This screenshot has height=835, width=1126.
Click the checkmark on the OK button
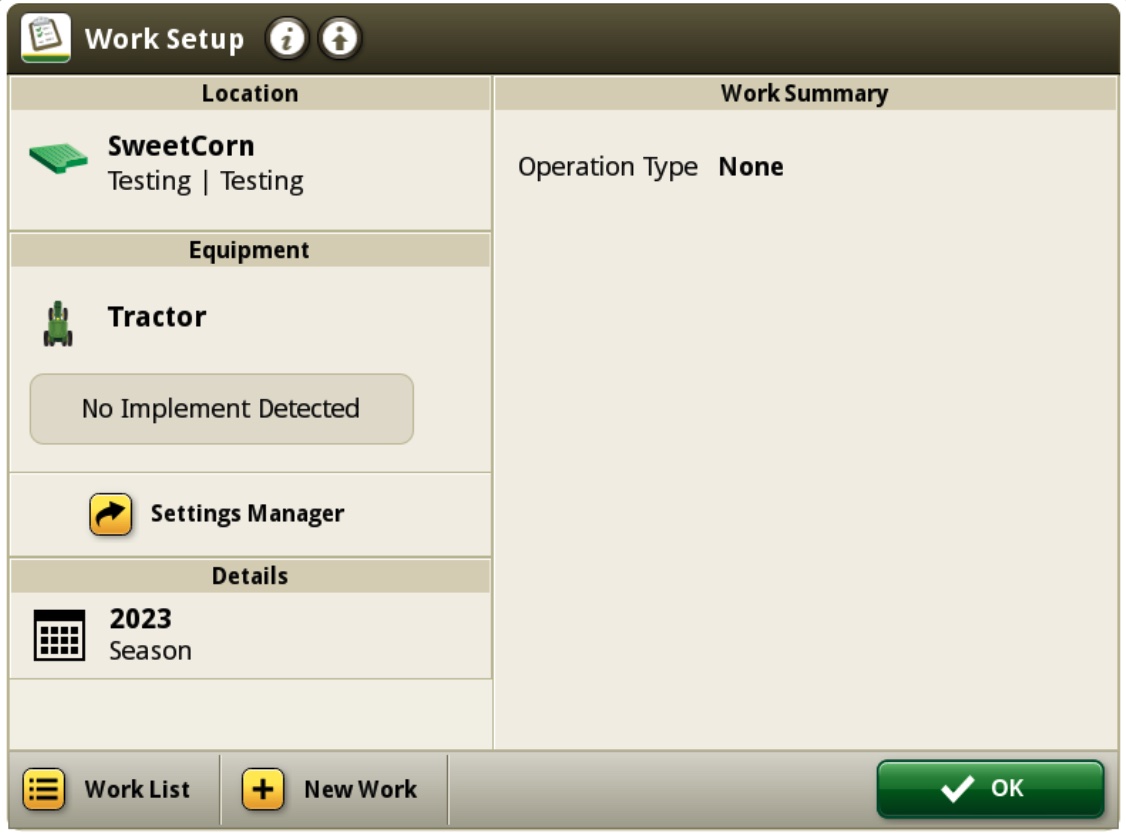coord(957,788)
